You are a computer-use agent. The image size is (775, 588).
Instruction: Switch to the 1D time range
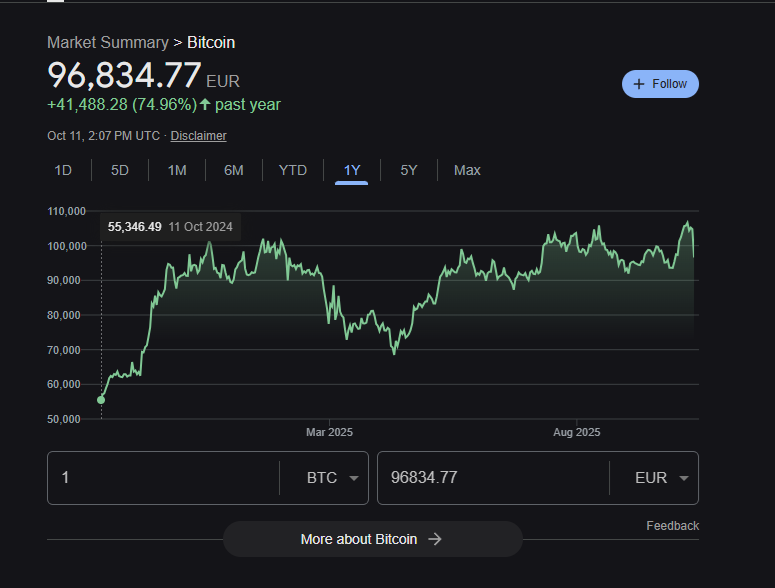pyautogui.click(x=63, y=170)
